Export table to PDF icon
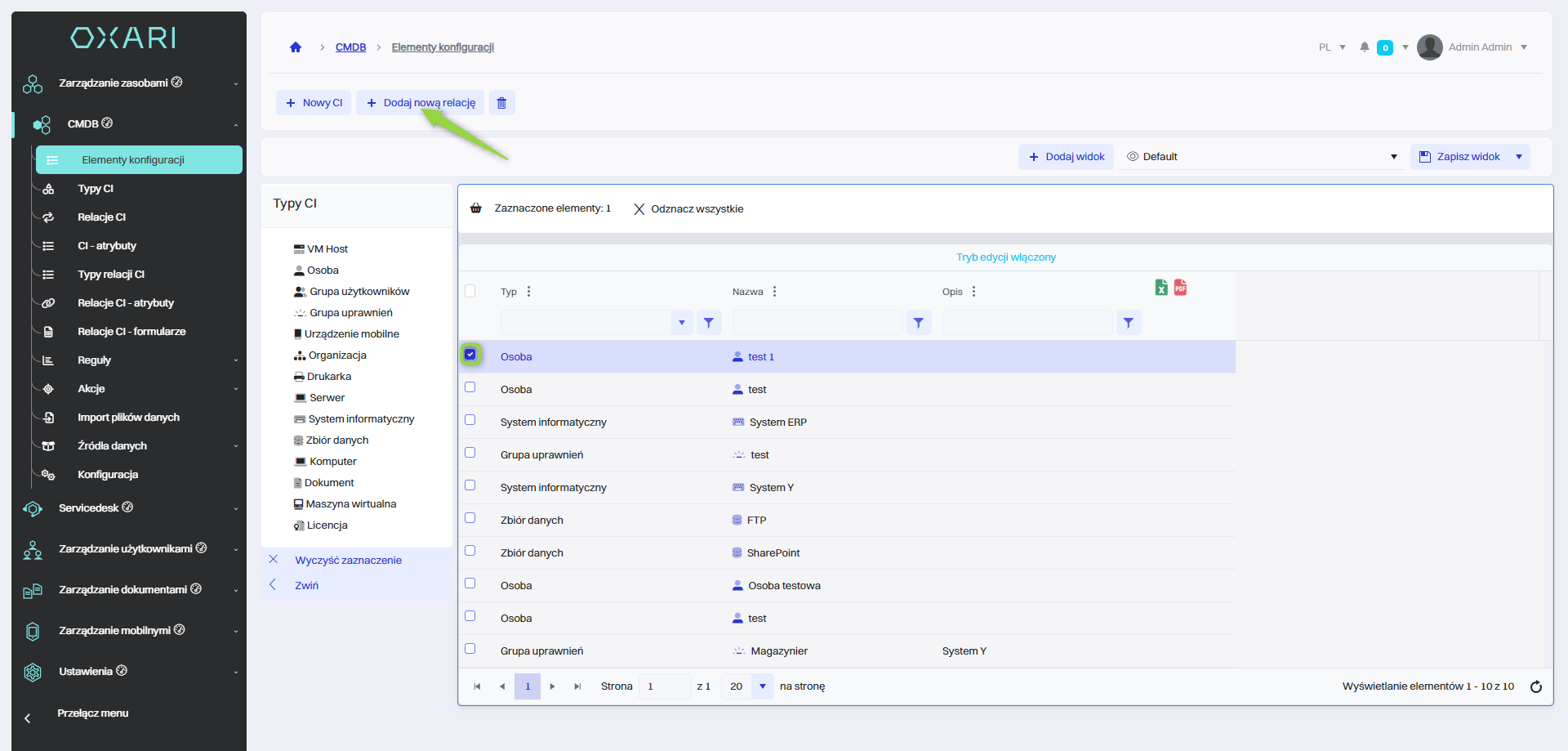The width and height of the screenshot is (1568, 751). (1180, 287)
